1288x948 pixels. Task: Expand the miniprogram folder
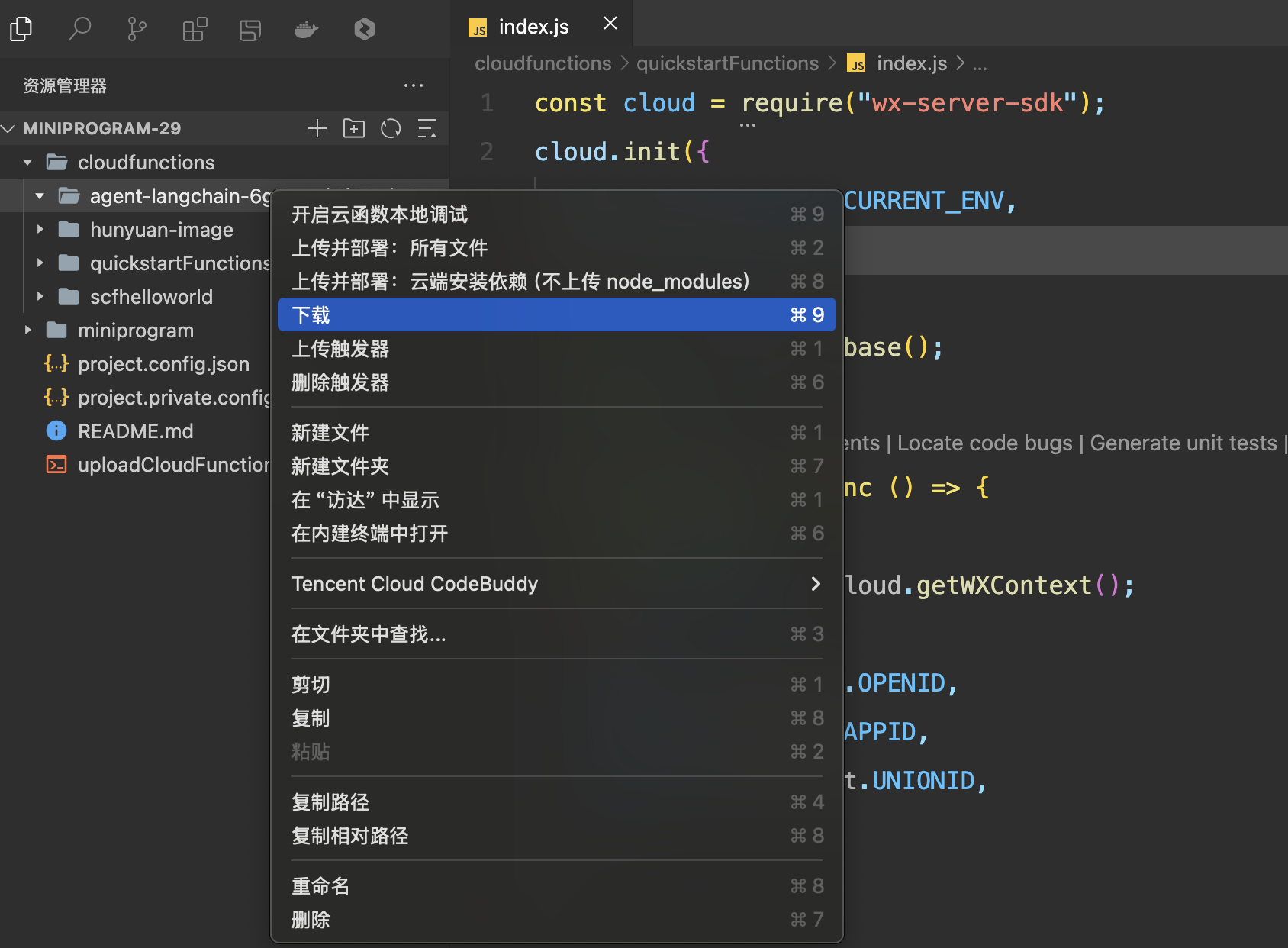tap(28, 331)
